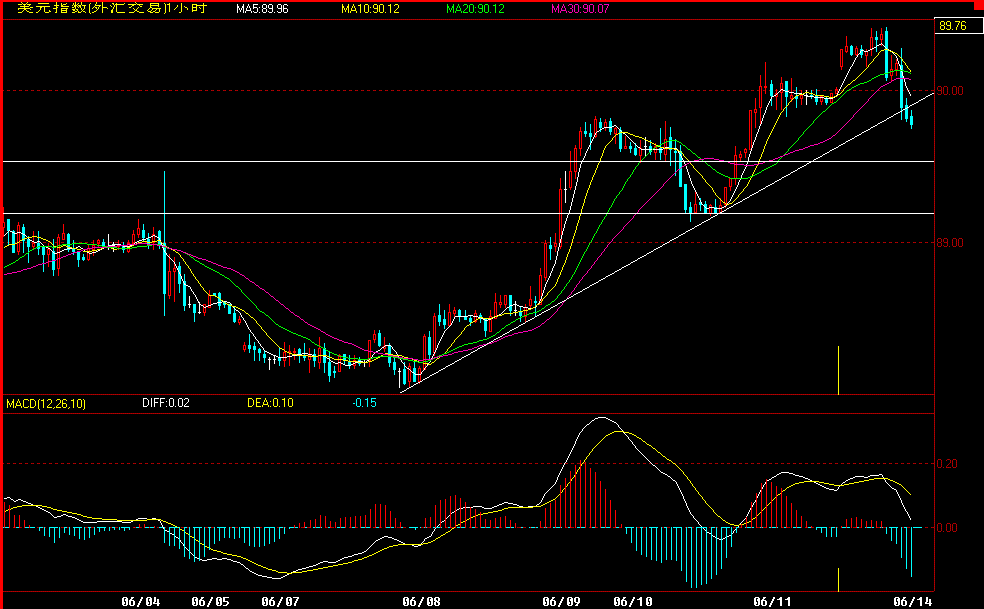Click the 0.00 MACD axis label
The height and width of the screenshot is (609, 984).
point(946,527)
